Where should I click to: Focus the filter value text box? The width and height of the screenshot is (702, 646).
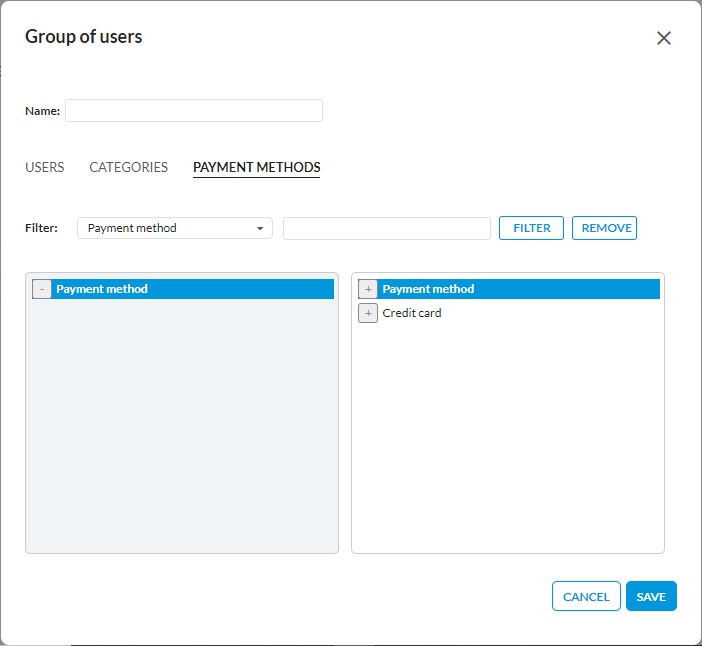386,228
